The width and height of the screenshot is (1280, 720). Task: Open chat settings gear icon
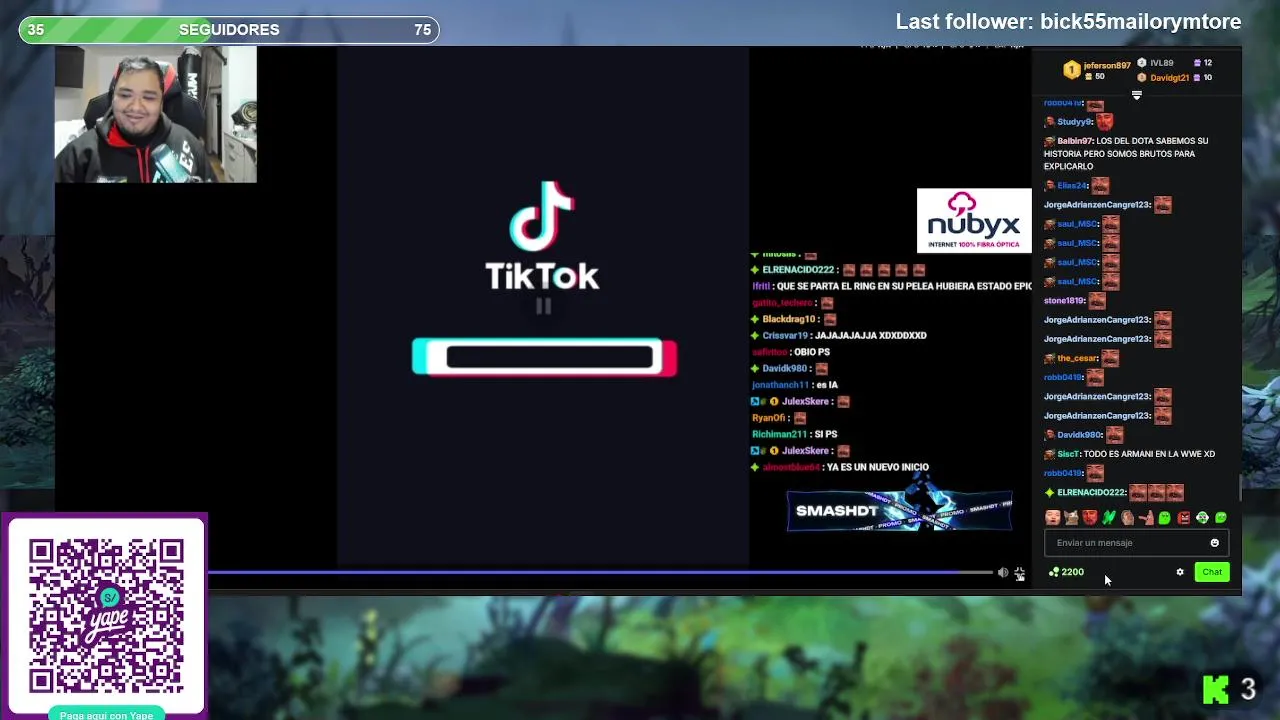pos(1180,572)
